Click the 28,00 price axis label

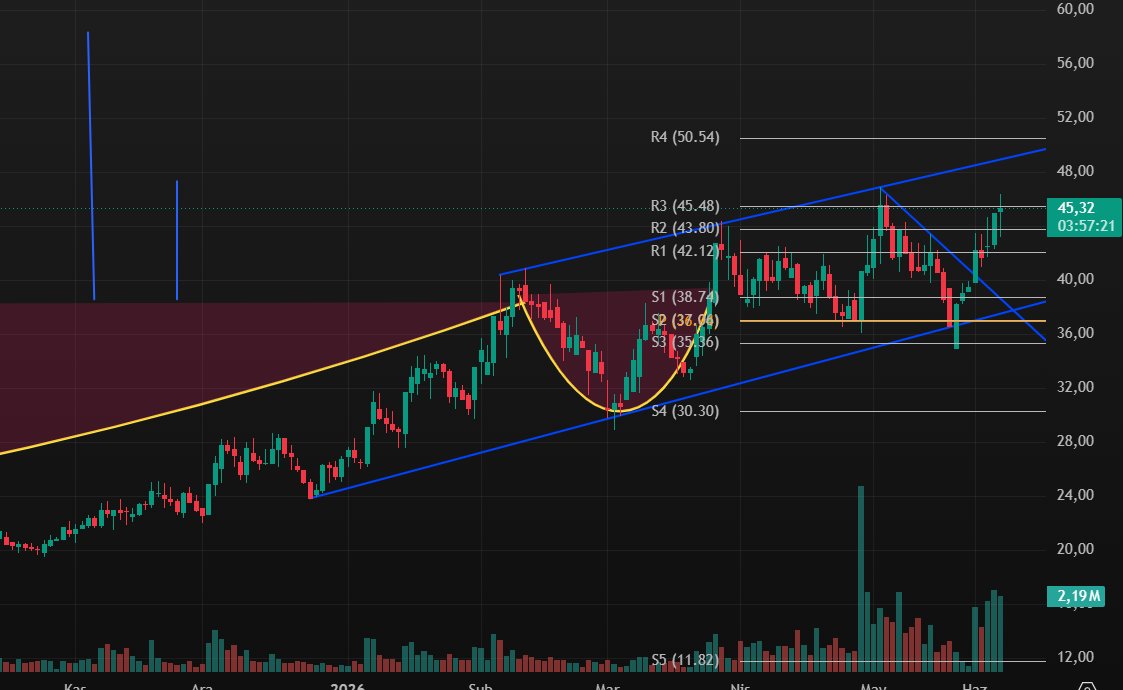[x=1075, y=441]
